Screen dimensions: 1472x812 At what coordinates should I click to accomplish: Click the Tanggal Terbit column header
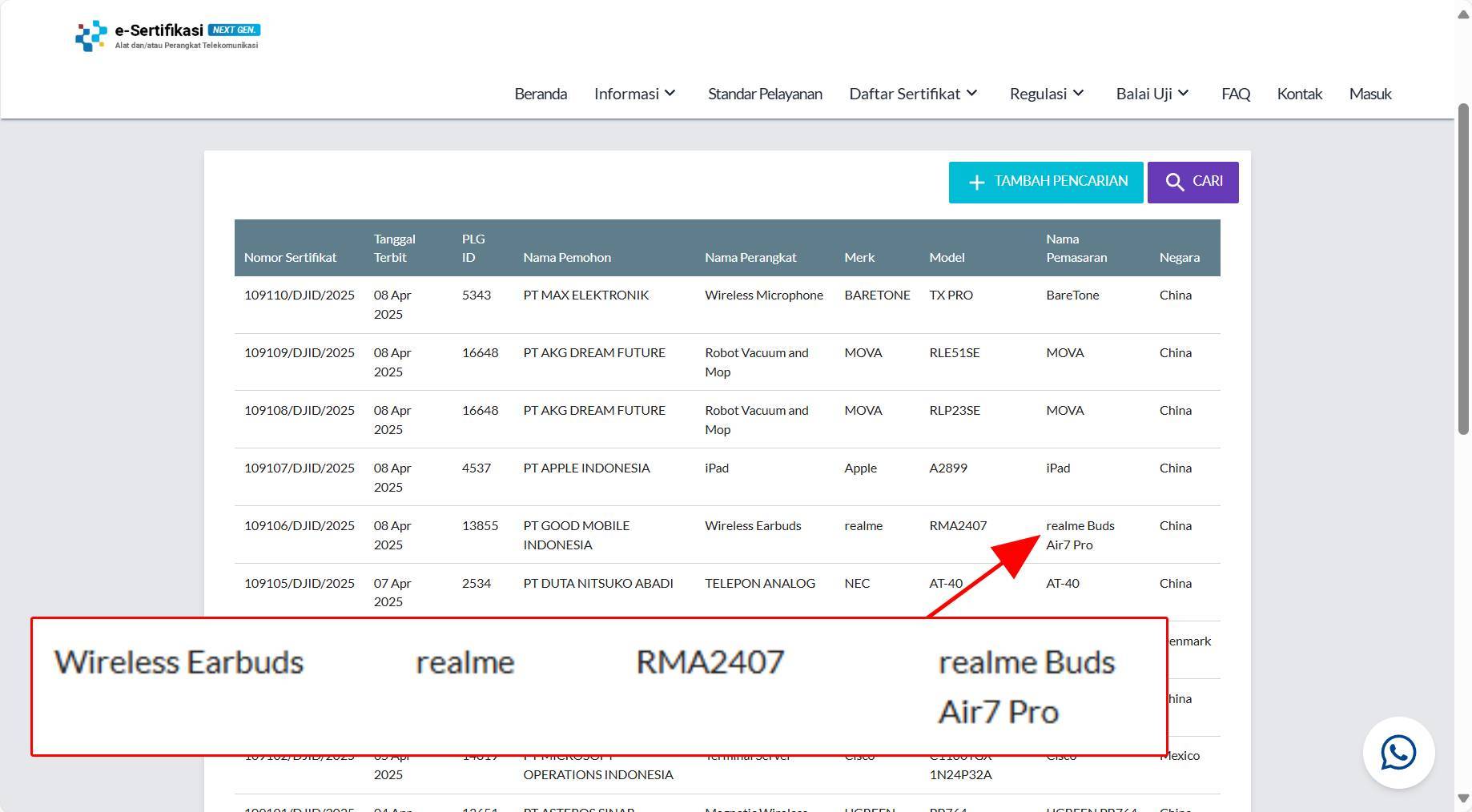click(394, 248)
